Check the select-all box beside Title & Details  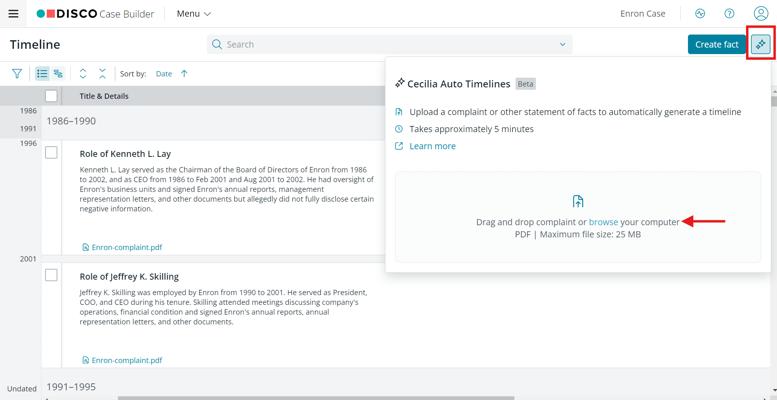[51, 96]
